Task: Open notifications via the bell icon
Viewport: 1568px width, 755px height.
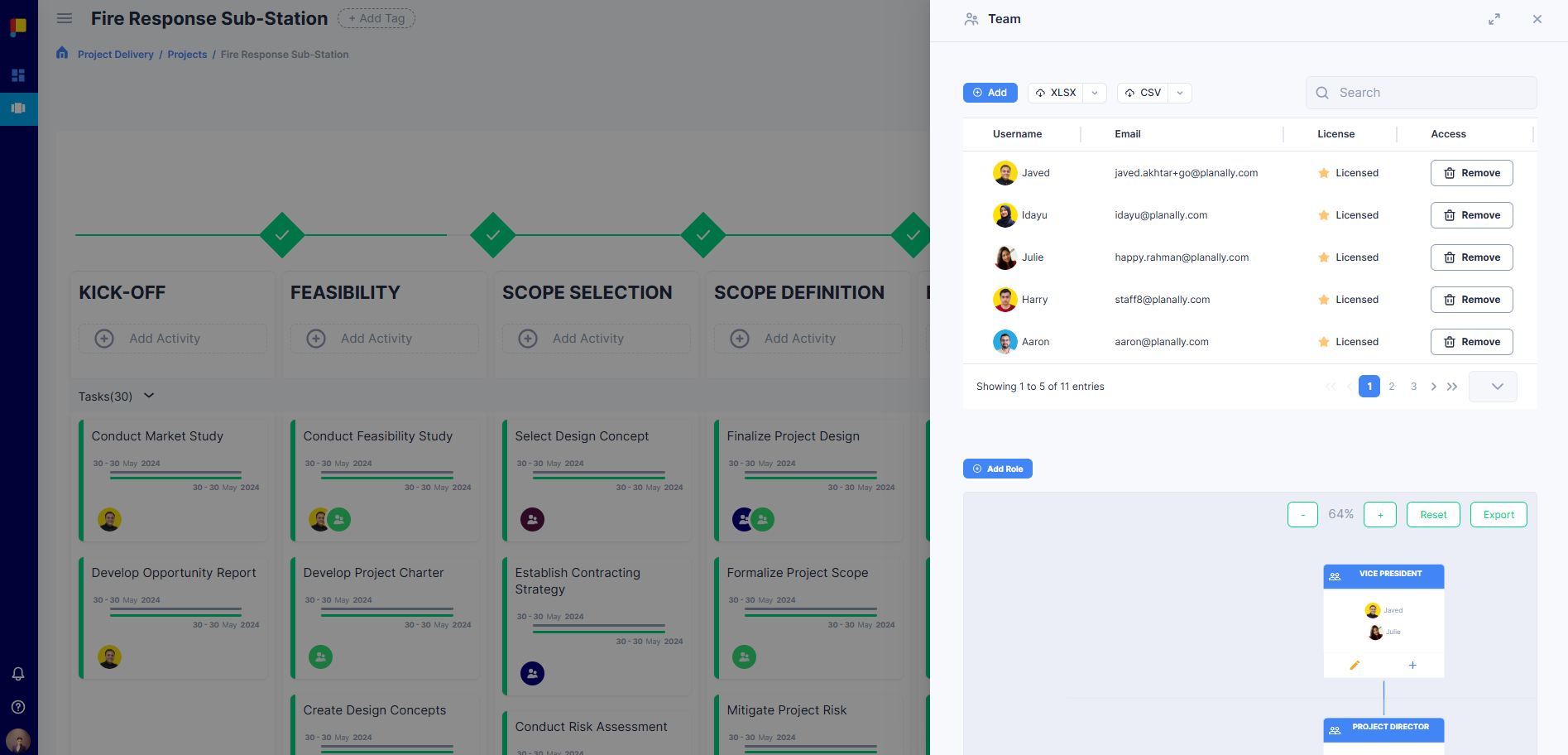Action: [18, 674]
